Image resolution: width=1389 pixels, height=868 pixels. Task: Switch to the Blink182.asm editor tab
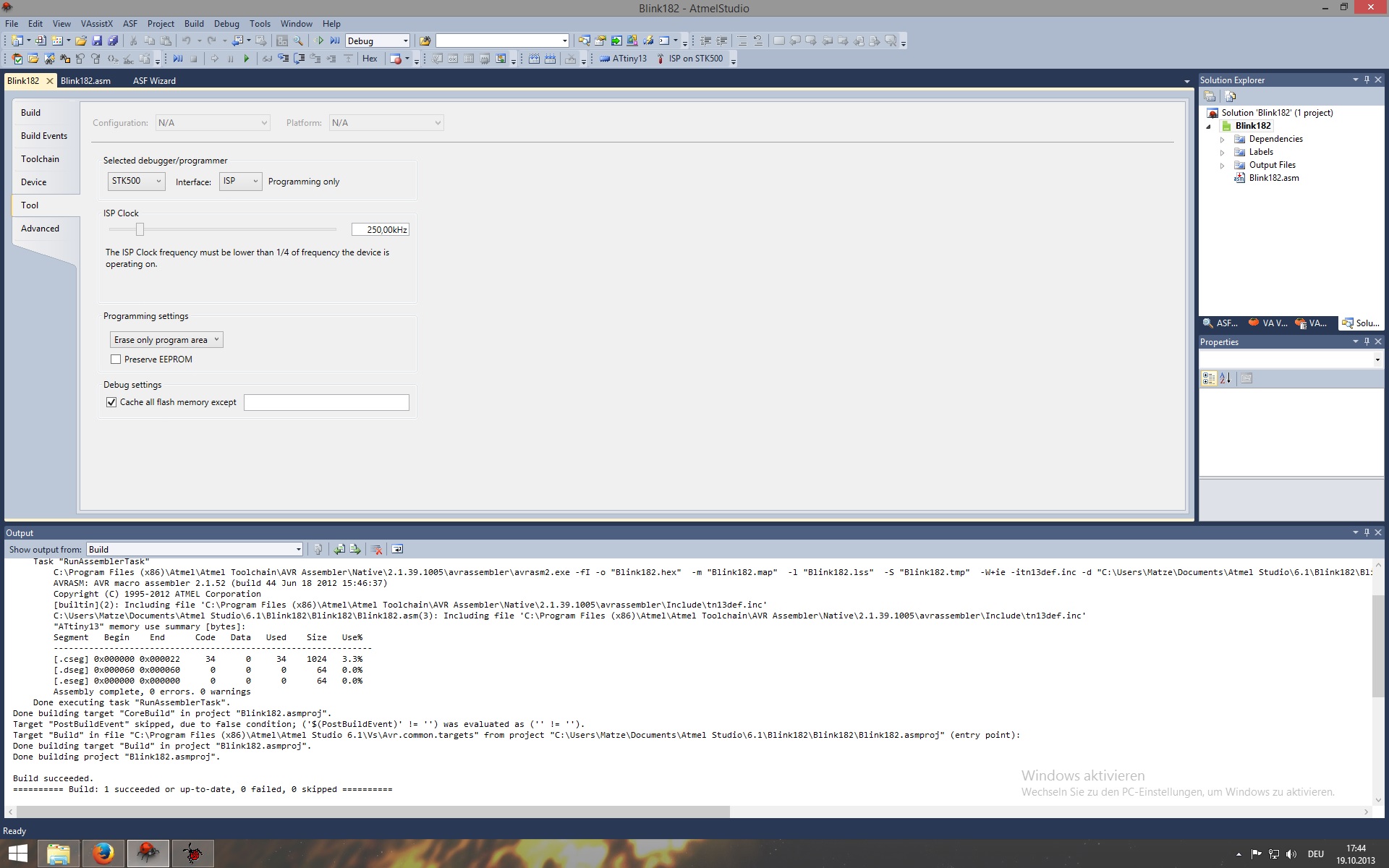click(85, 81)
